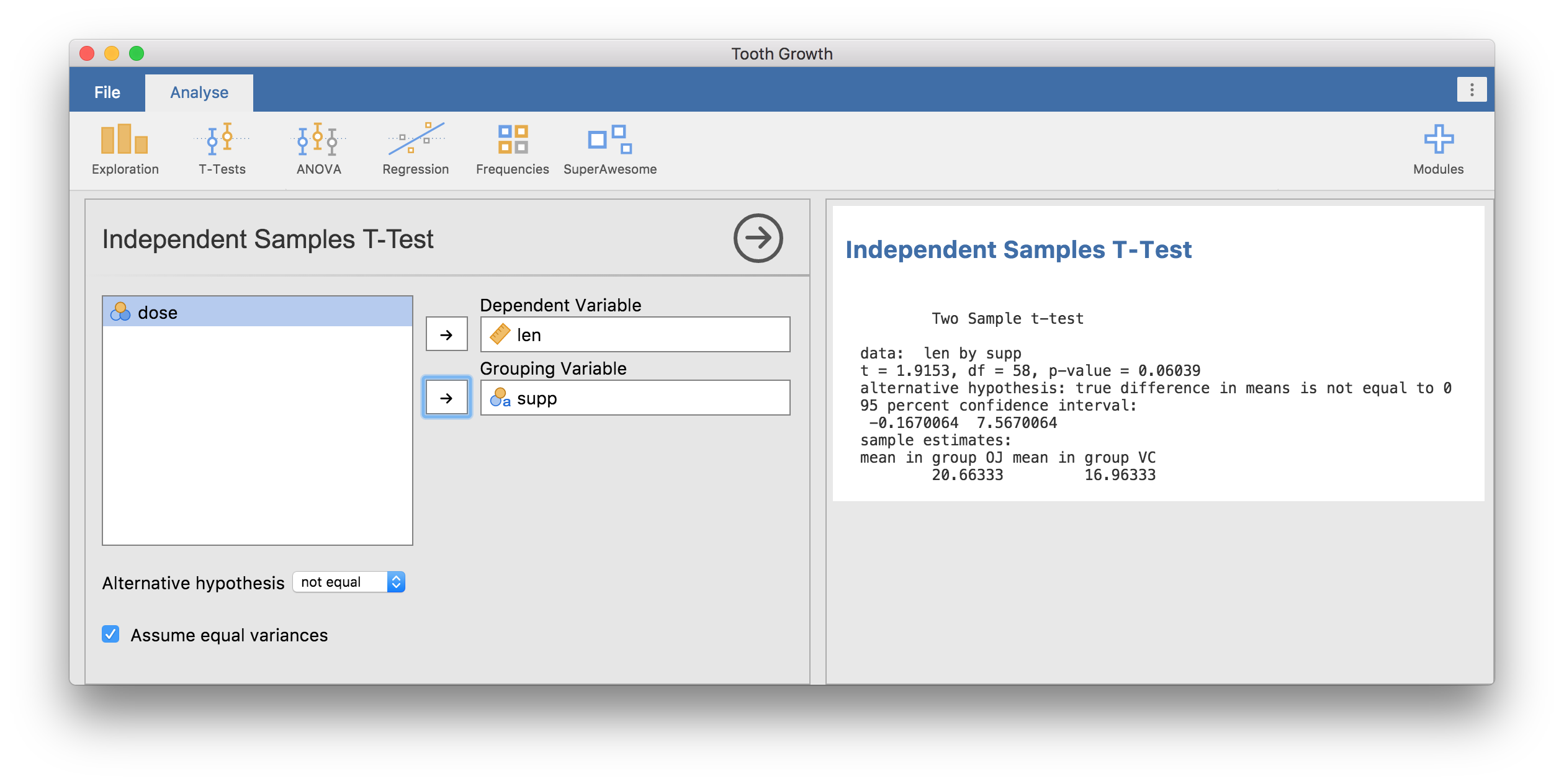Open the Exploration analyses menu
Viewport: 1564px width, 784px height.
tap(125, 149)
